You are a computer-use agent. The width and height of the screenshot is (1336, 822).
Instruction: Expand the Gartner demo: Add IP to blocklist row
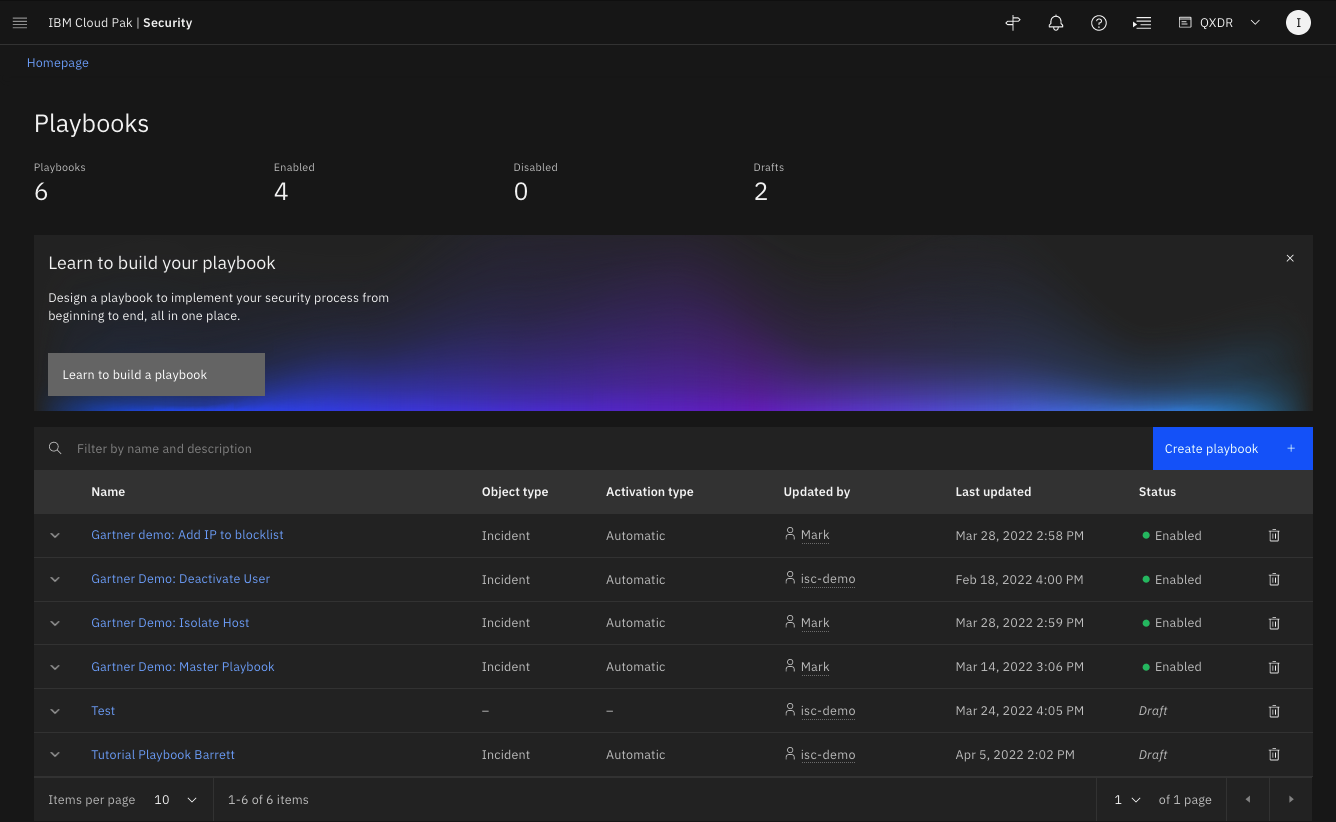[55, 536]
